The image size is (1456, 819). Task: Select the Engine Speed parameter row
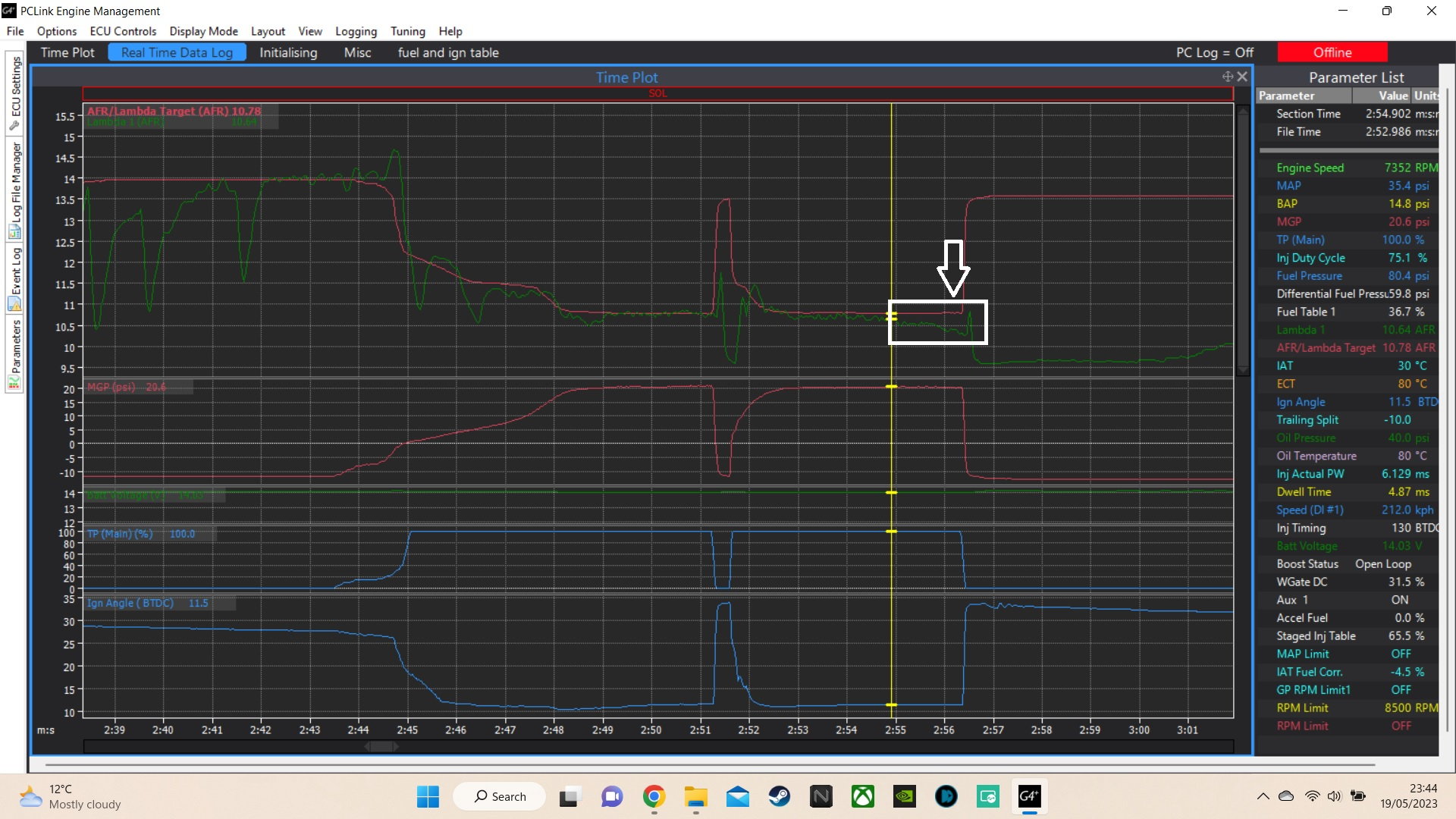[x=1348, y=168]
